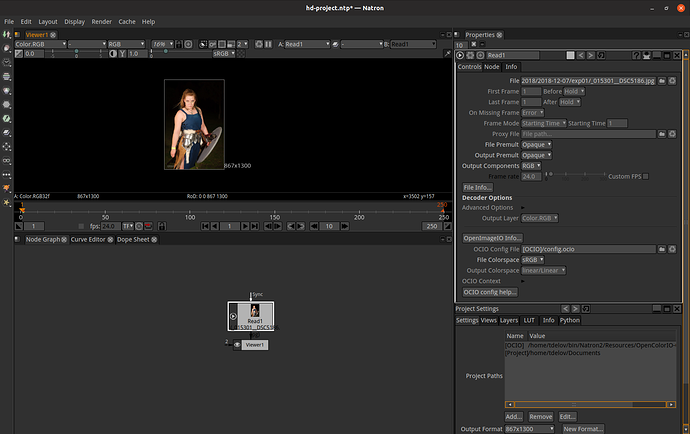Click reload icon next to File path
The image size is (690, 434).
pyautogui.click(x=672, y=81)
